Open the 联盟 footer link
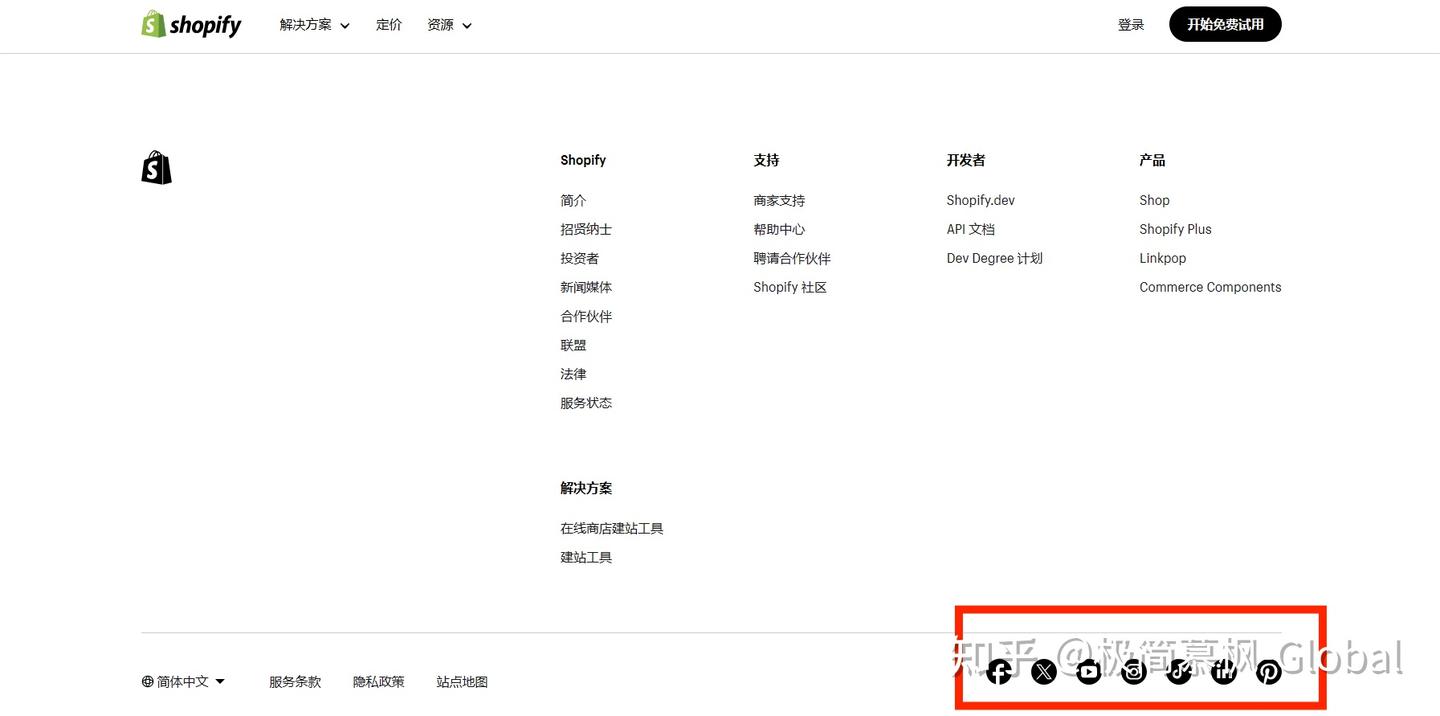Screen dimensions: 1440x716 coord(573,346)
